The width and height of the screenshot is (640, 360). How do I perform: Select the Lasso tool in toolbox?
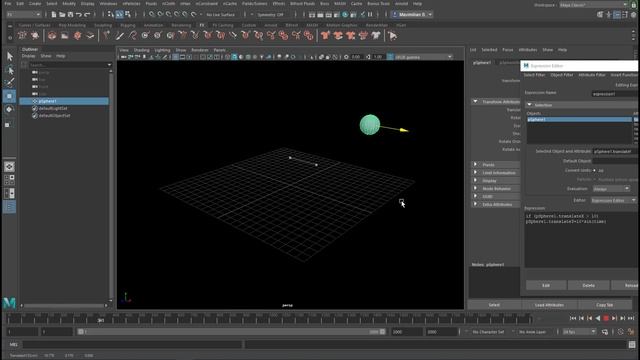[10, 69]
